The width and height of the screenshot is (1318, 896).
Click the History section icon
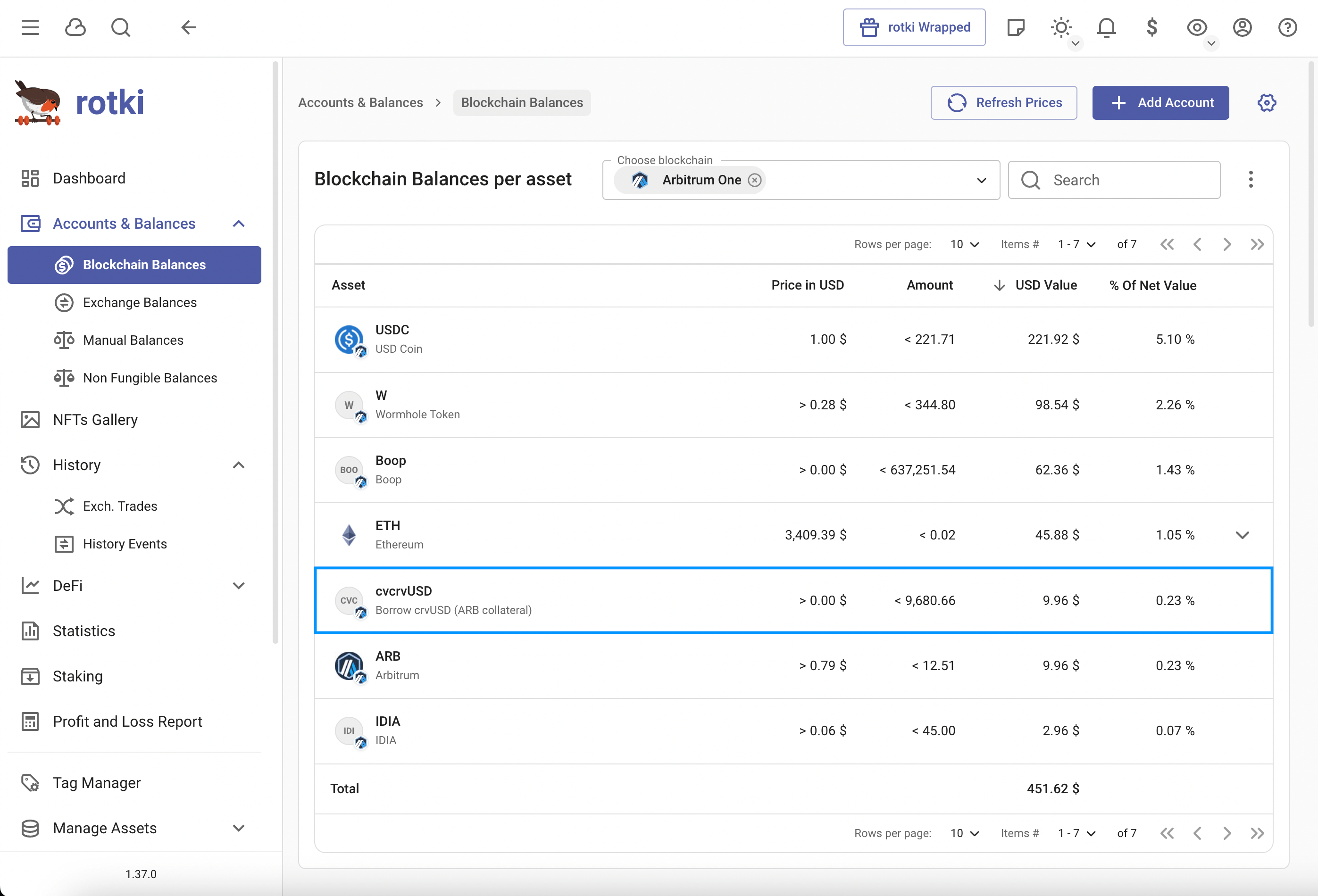click(x=31, y=464)
